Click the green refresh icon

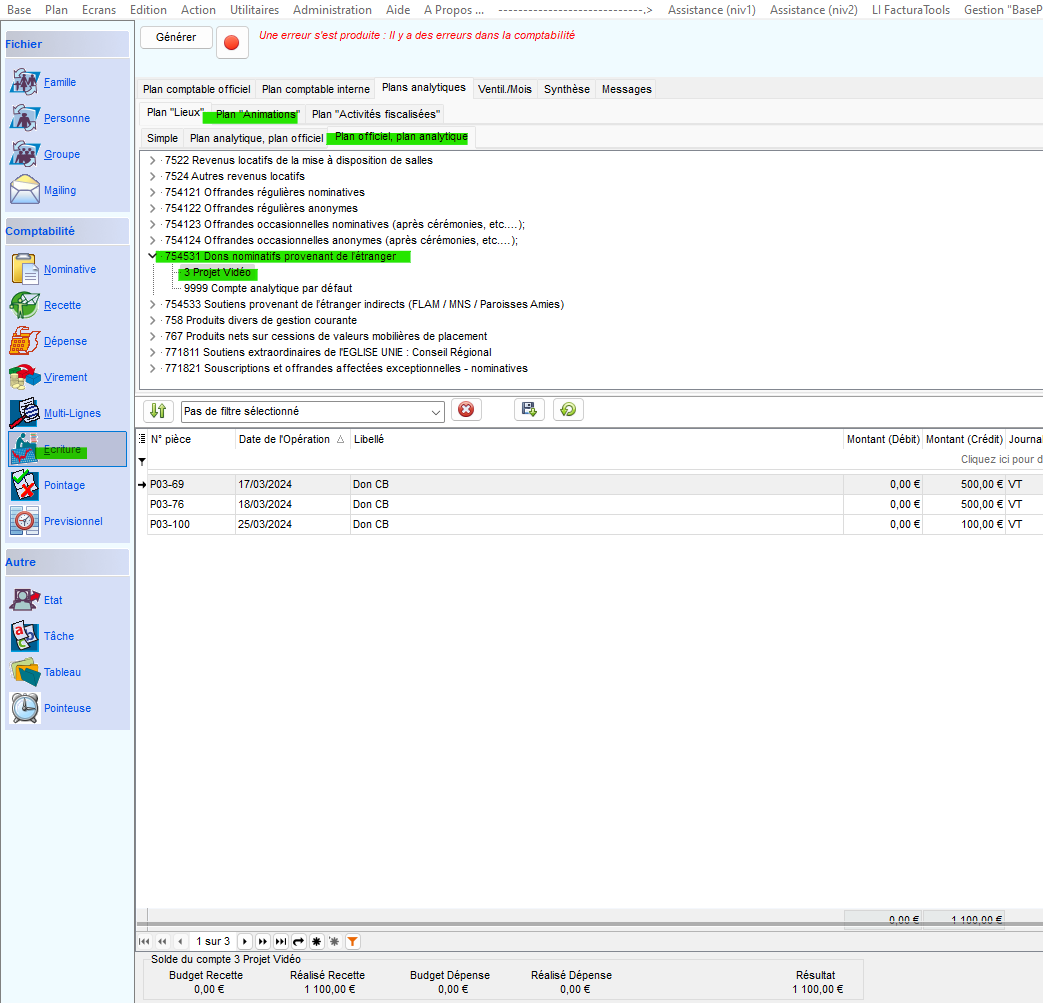pos(568,410)
